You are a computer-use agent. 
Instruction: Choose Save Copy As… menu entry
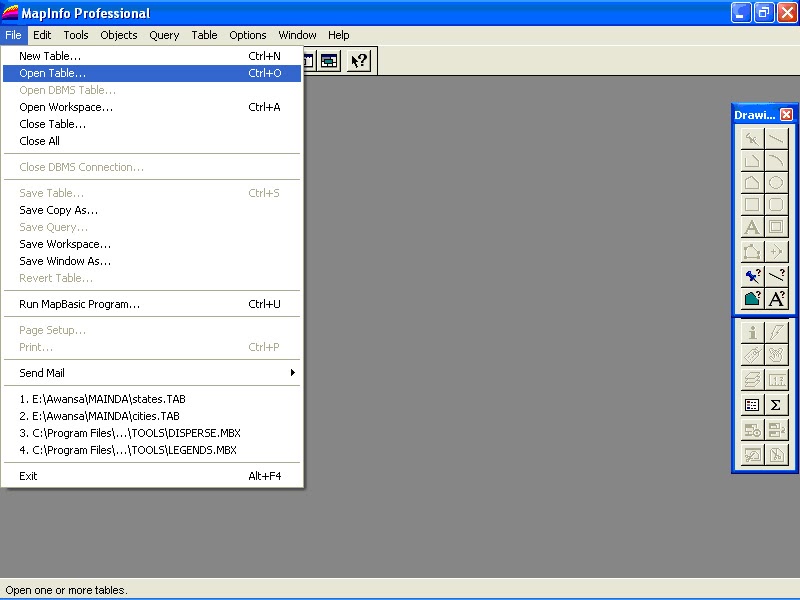[x=152, y=210]
